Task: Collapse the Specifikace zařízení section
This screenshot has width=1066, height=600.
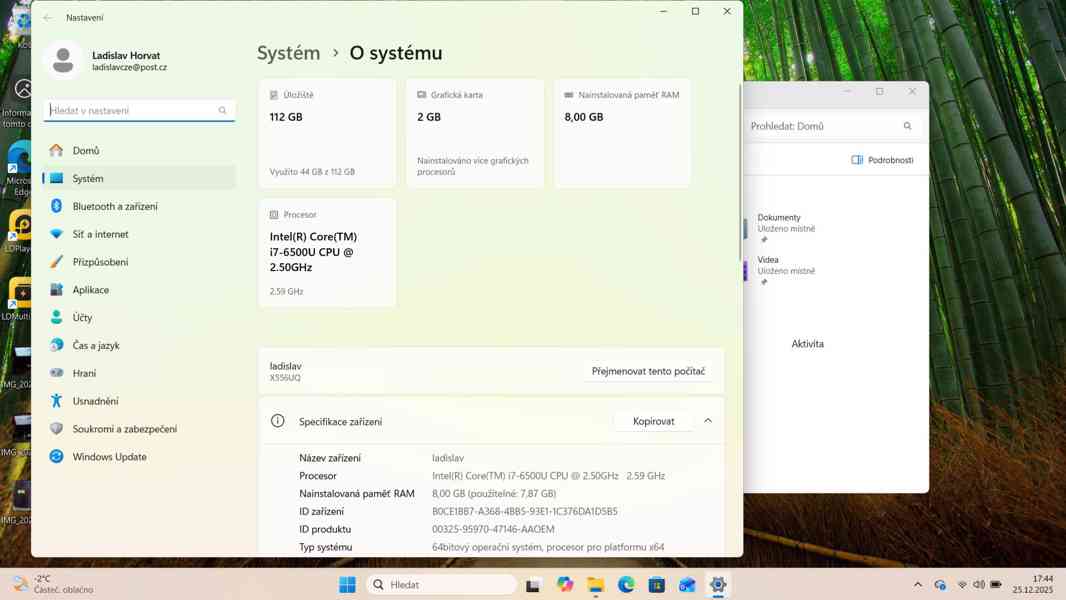Action: click(708, 421)
